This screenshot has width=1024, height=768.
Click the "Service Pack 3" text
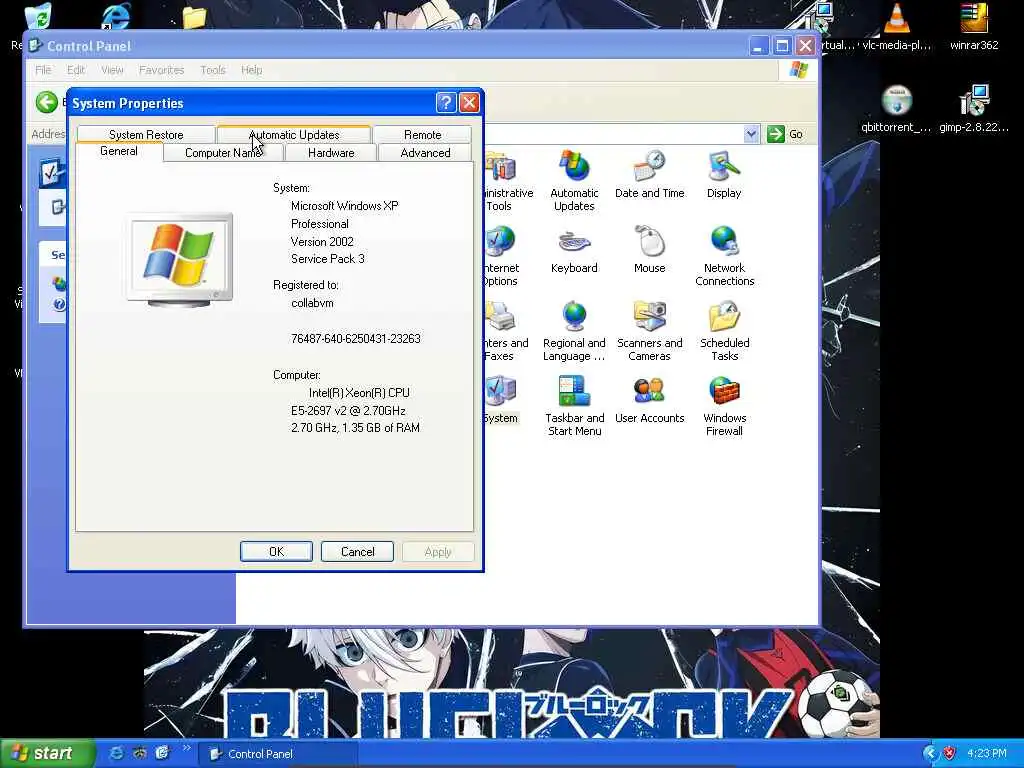[x=328, y=259]
